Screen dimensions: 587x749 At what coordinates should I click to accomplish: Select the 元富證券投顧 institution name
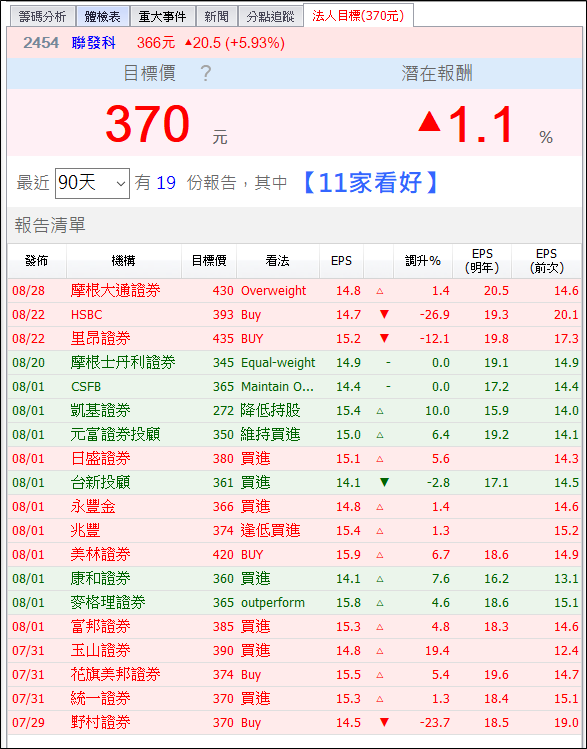116,435
